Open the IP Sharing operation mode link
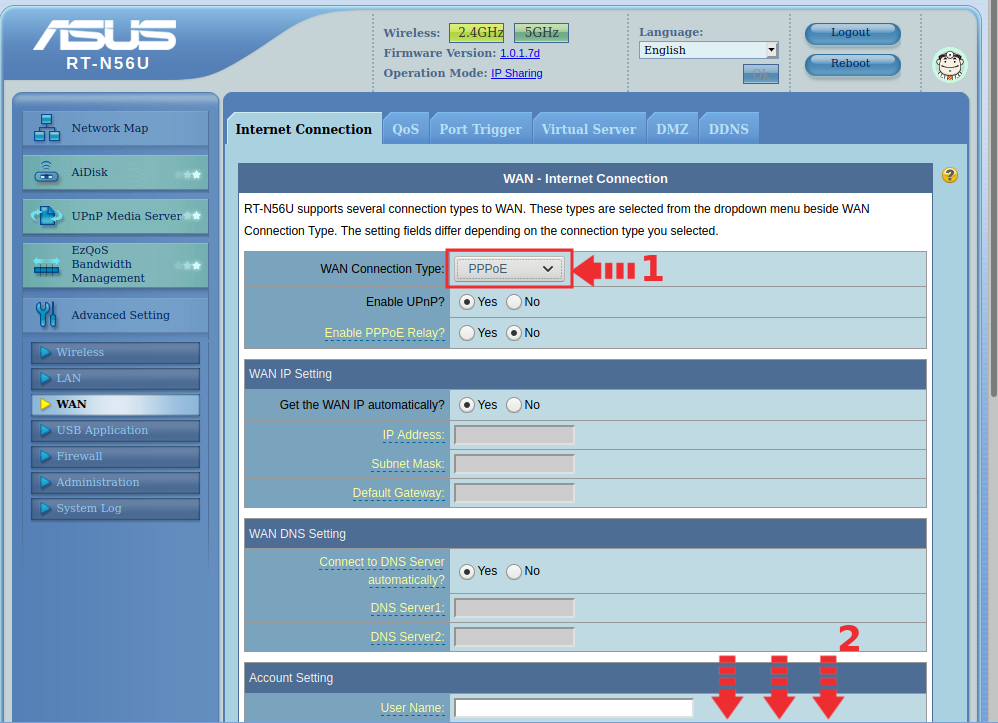Screen dimensions: 998x723 (516, 73)
